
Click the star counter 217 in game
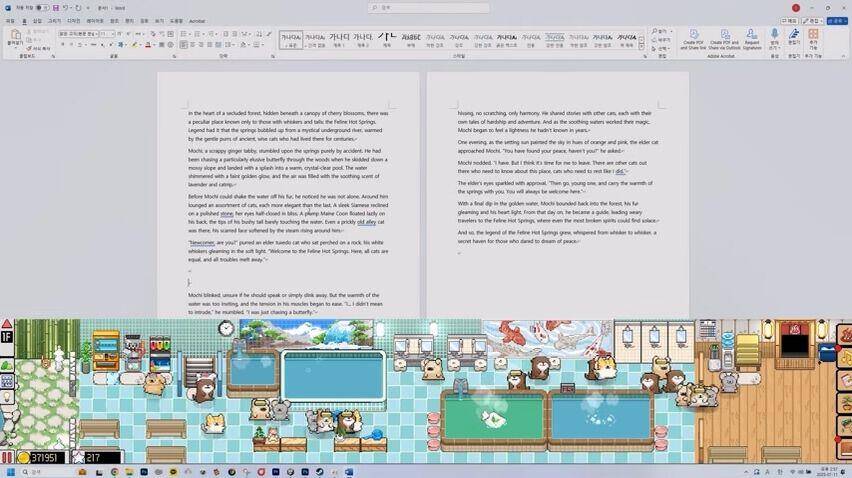(97, 457)
